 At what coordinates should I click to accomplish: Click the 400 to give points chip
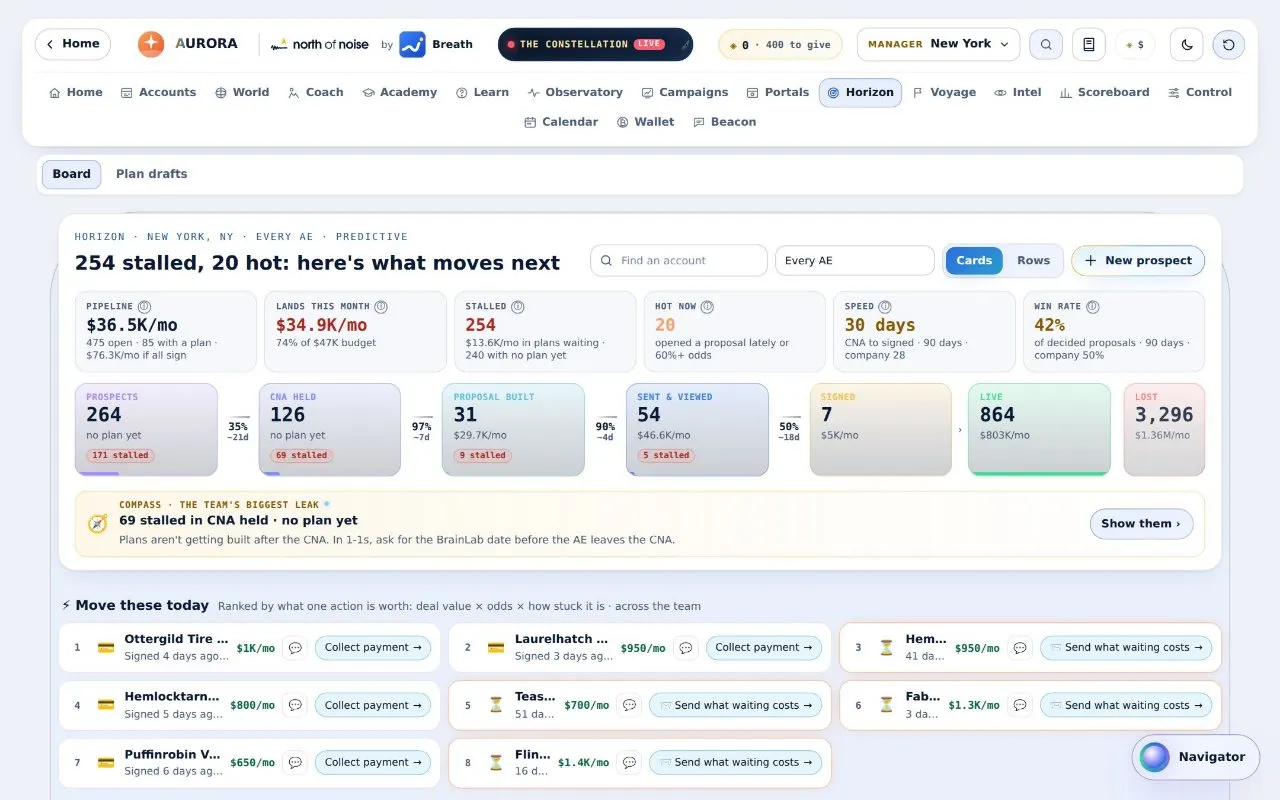click(780, 45)
